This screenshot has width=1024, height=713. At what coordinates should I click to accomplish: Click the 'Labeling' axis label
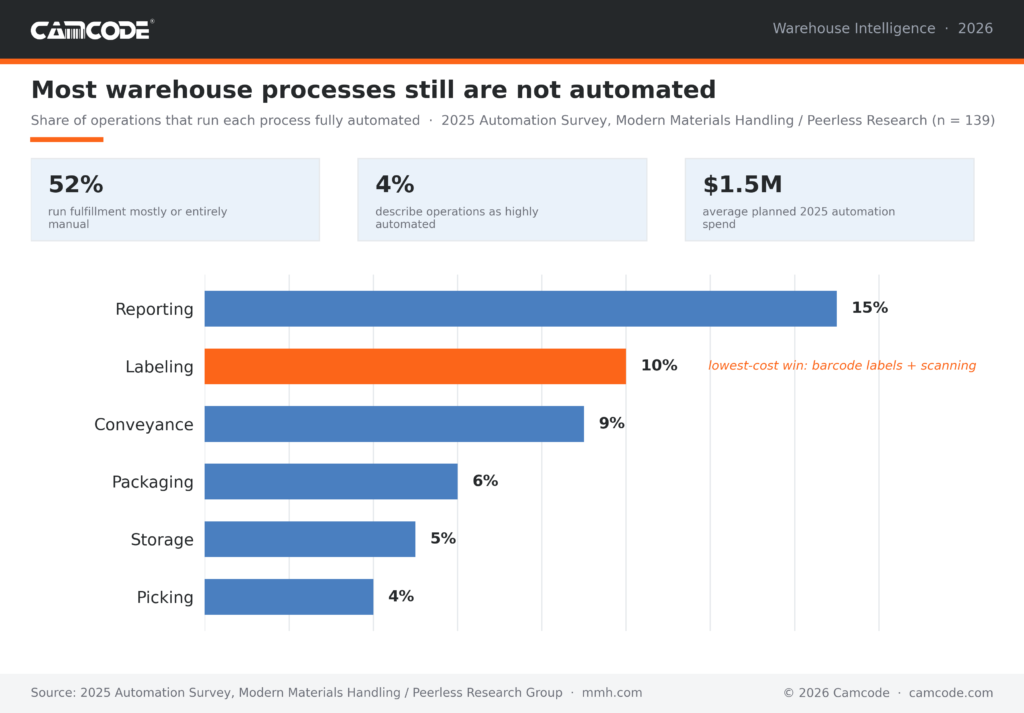click(159, 366)
